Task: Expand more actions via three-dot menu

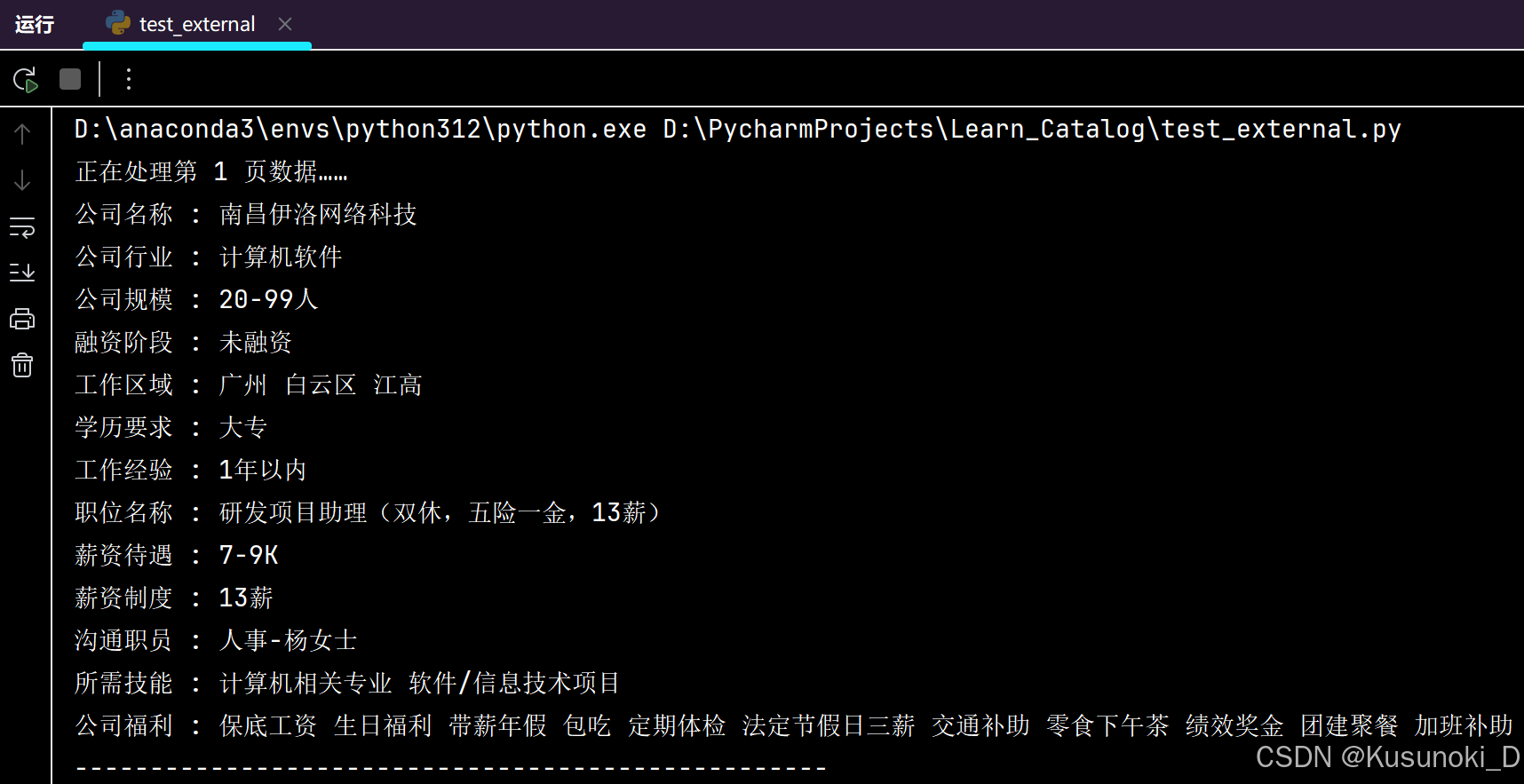Action: (x=129, y=79)
